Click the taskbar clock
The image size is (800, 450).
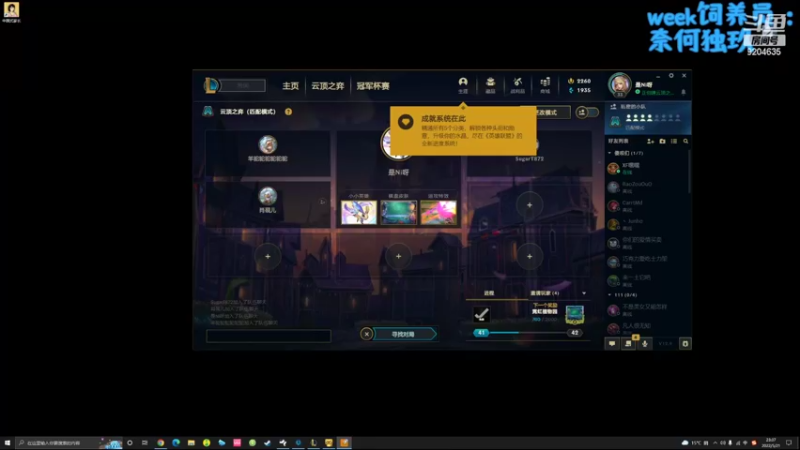770,443
